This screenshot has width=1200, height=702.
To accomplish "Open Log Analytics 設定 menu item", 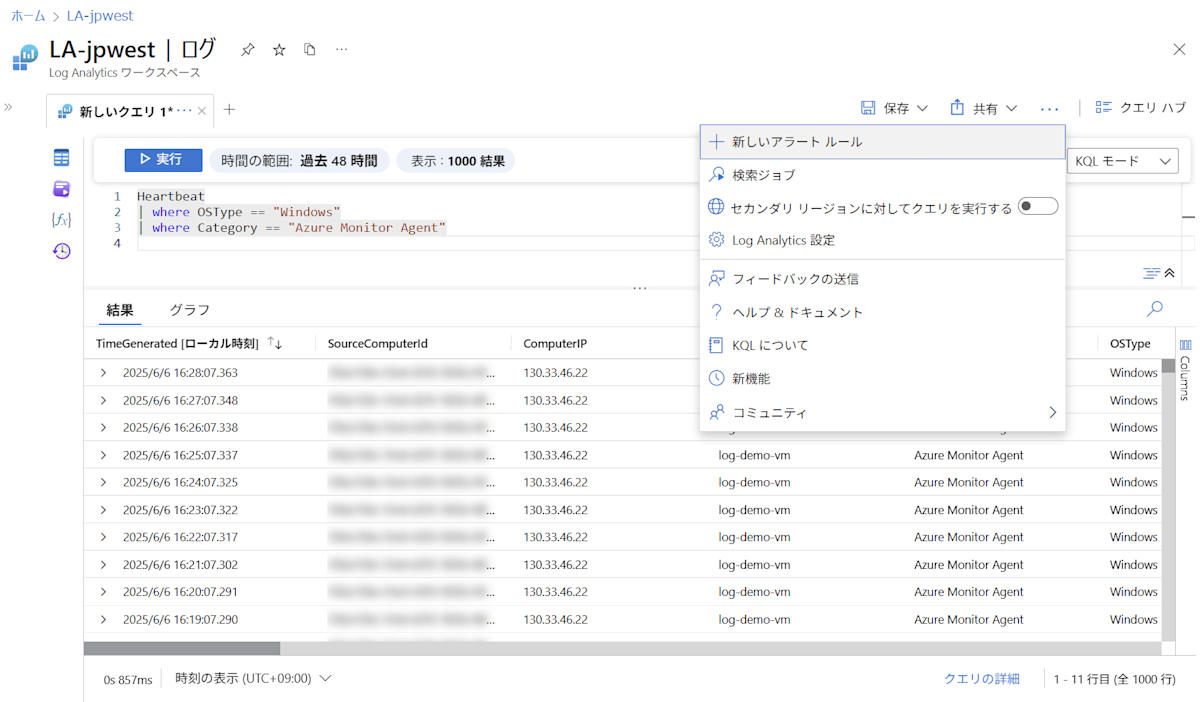I will pyautogui.click(x=883, y=240).
